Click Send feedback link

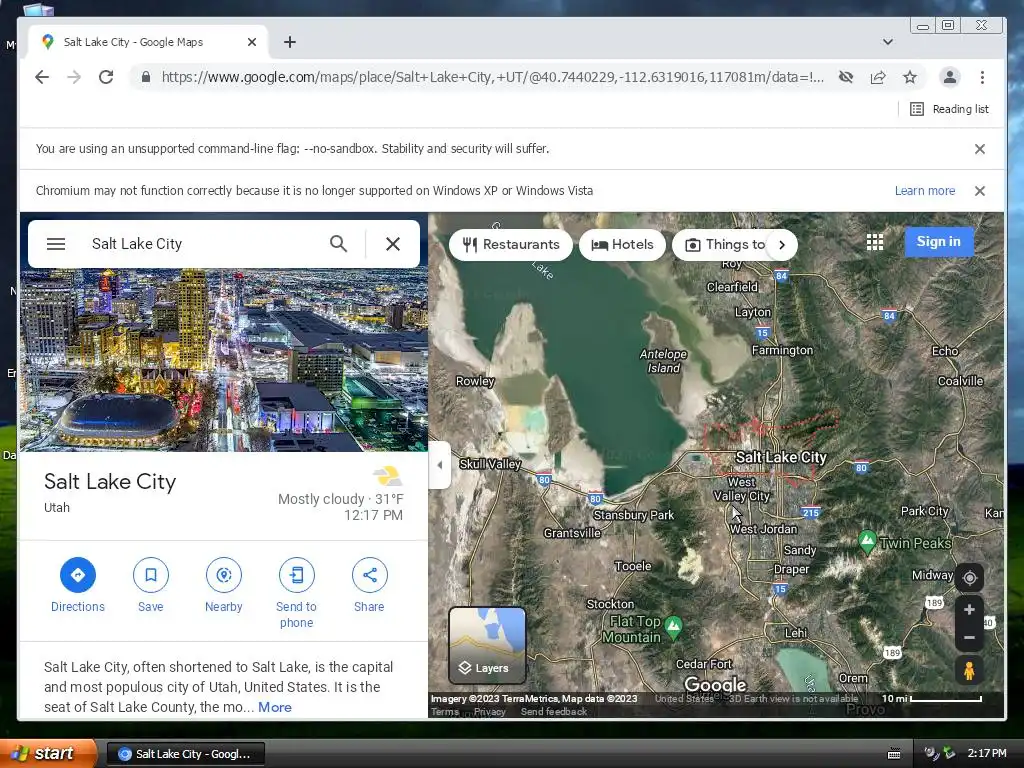pyautogui.click(x=554, y=712)
